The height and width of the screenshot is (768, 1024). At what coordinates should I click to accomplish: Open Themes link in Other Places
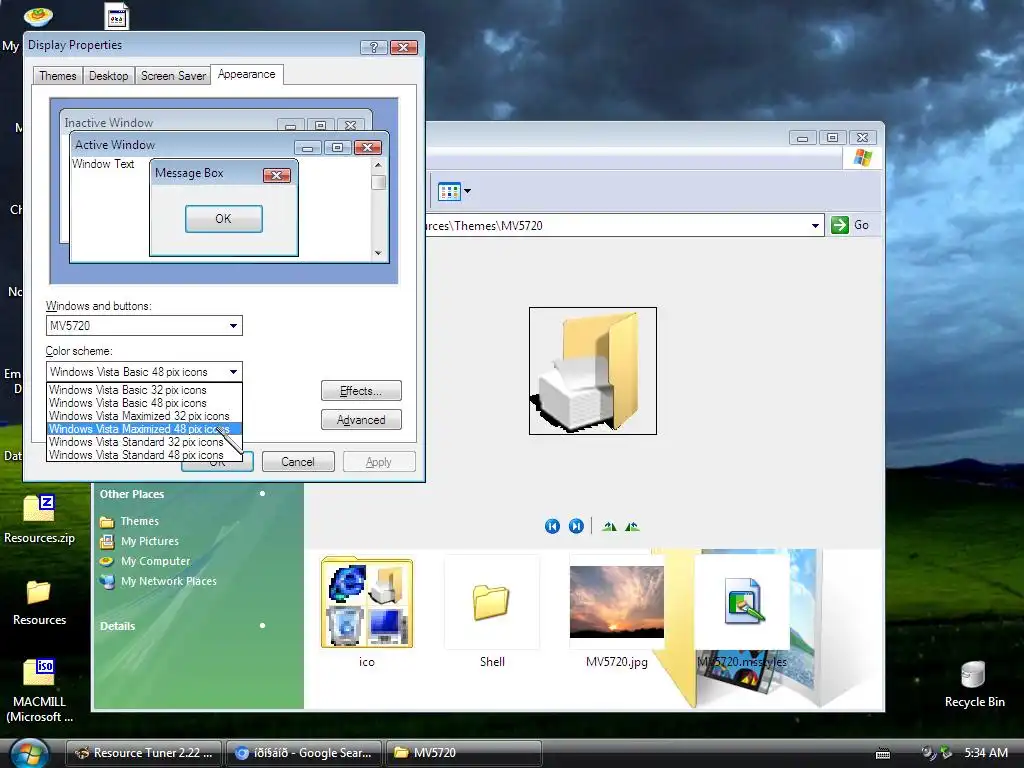[139, 521]
